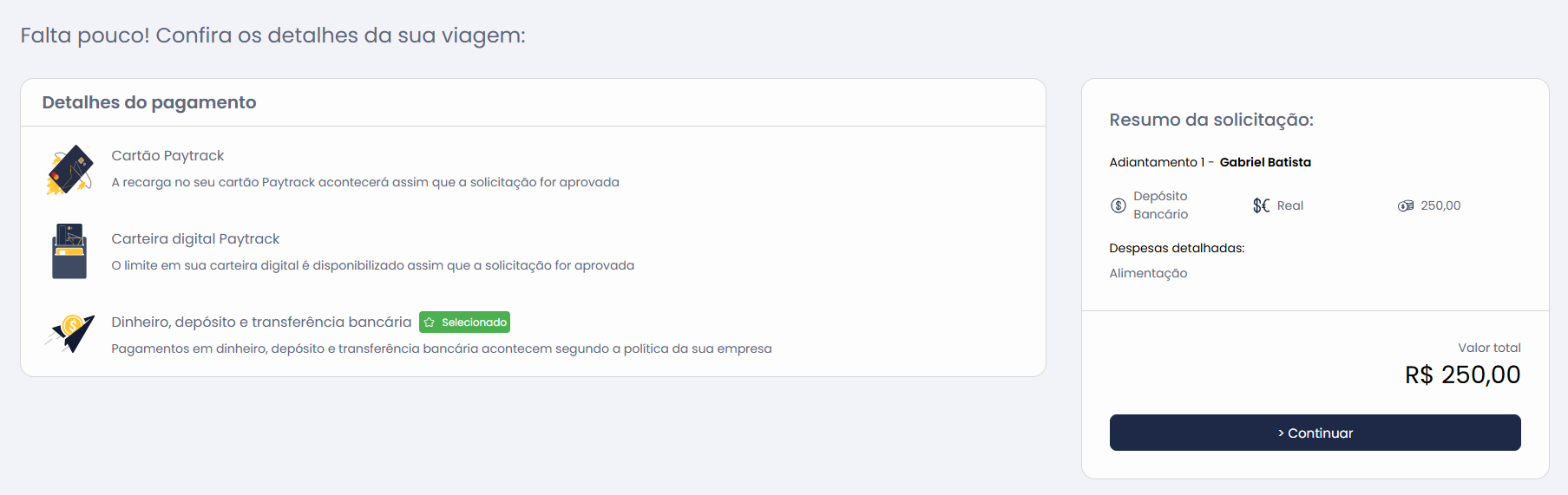
Task: Click the Detalhes do pagamento header
Action: pos(149,102)
